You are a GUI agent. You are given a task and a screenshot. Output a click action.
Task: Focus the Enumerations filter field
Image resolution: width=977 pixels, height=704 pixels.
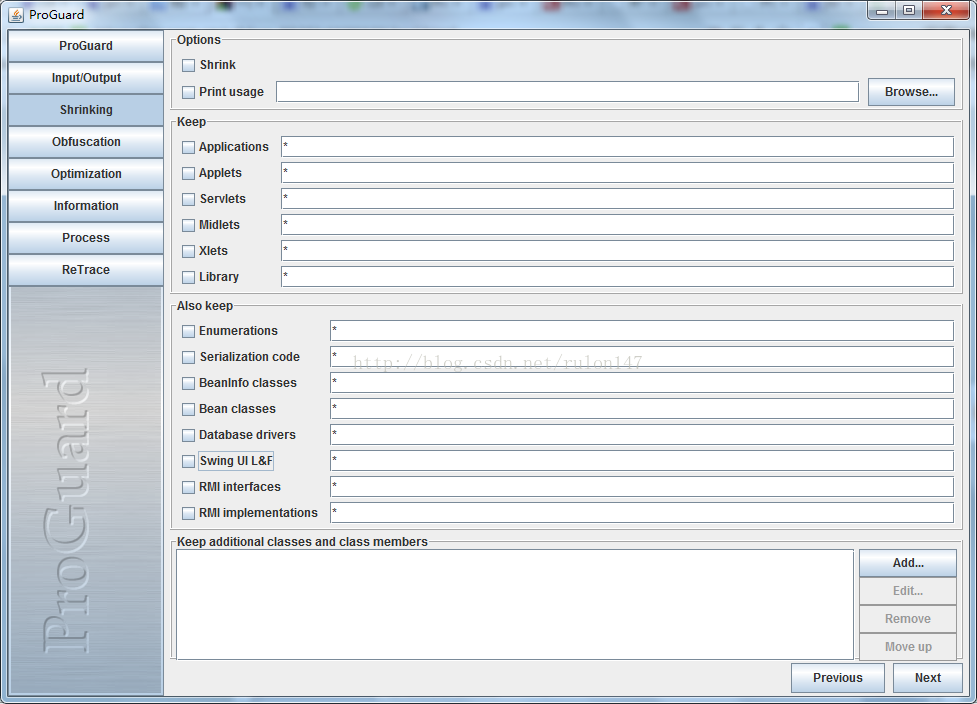click(642, 331)
